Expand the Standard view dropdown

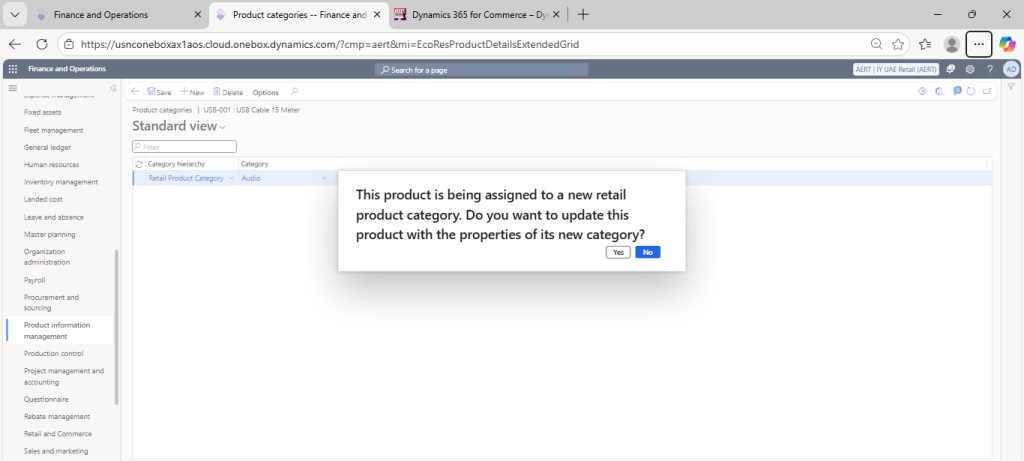(222, 127)
